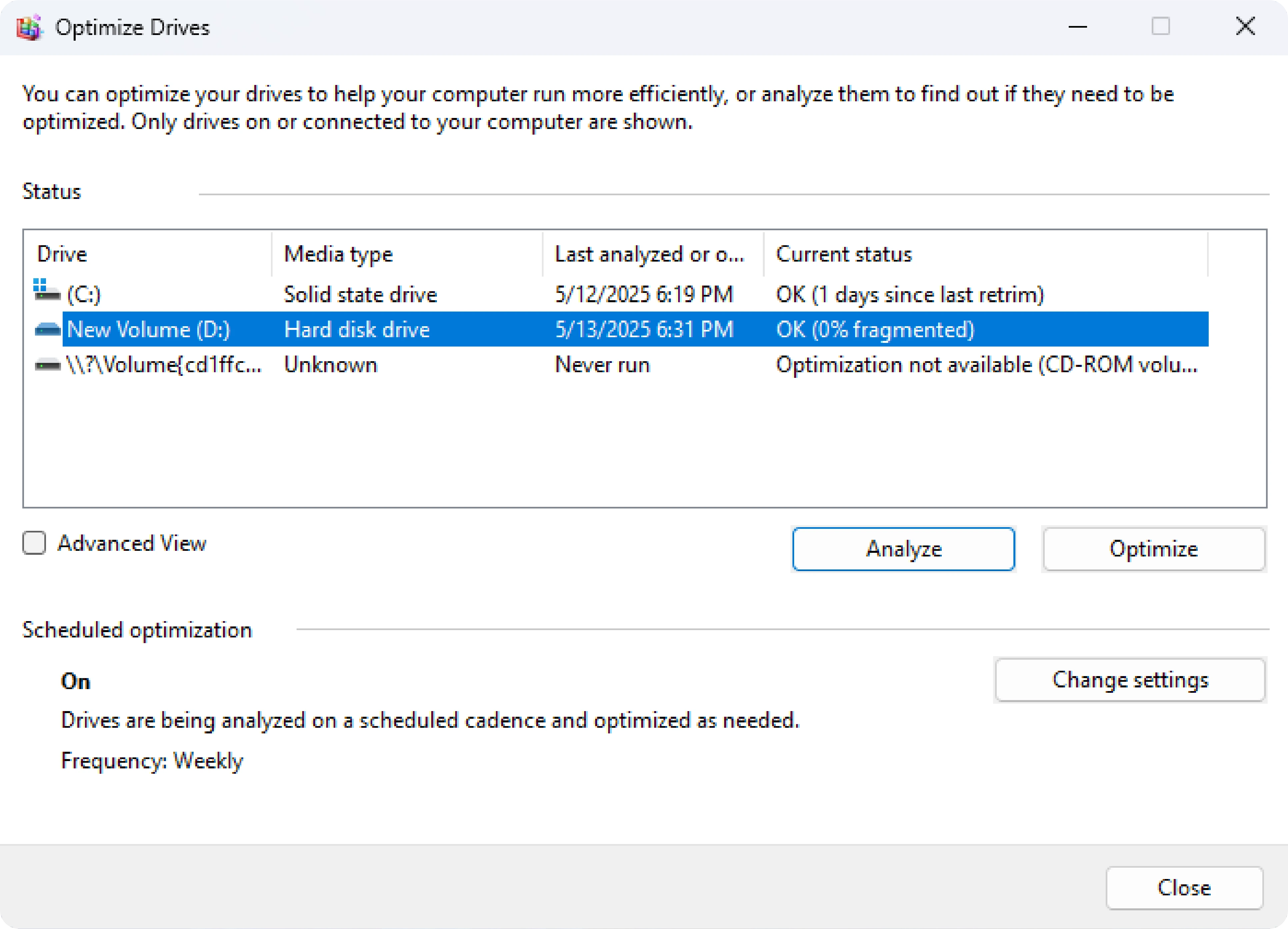
Task: Open Change settings for scheduled optimization
Action: tap(1130, 680)
